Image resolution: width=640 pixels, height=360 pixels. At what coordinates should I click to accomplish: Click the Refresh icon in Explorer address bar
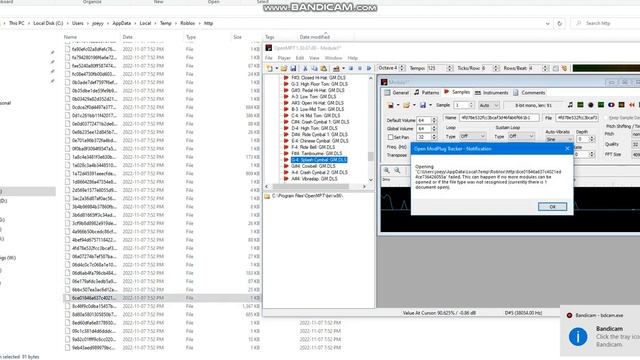(560, 24)
